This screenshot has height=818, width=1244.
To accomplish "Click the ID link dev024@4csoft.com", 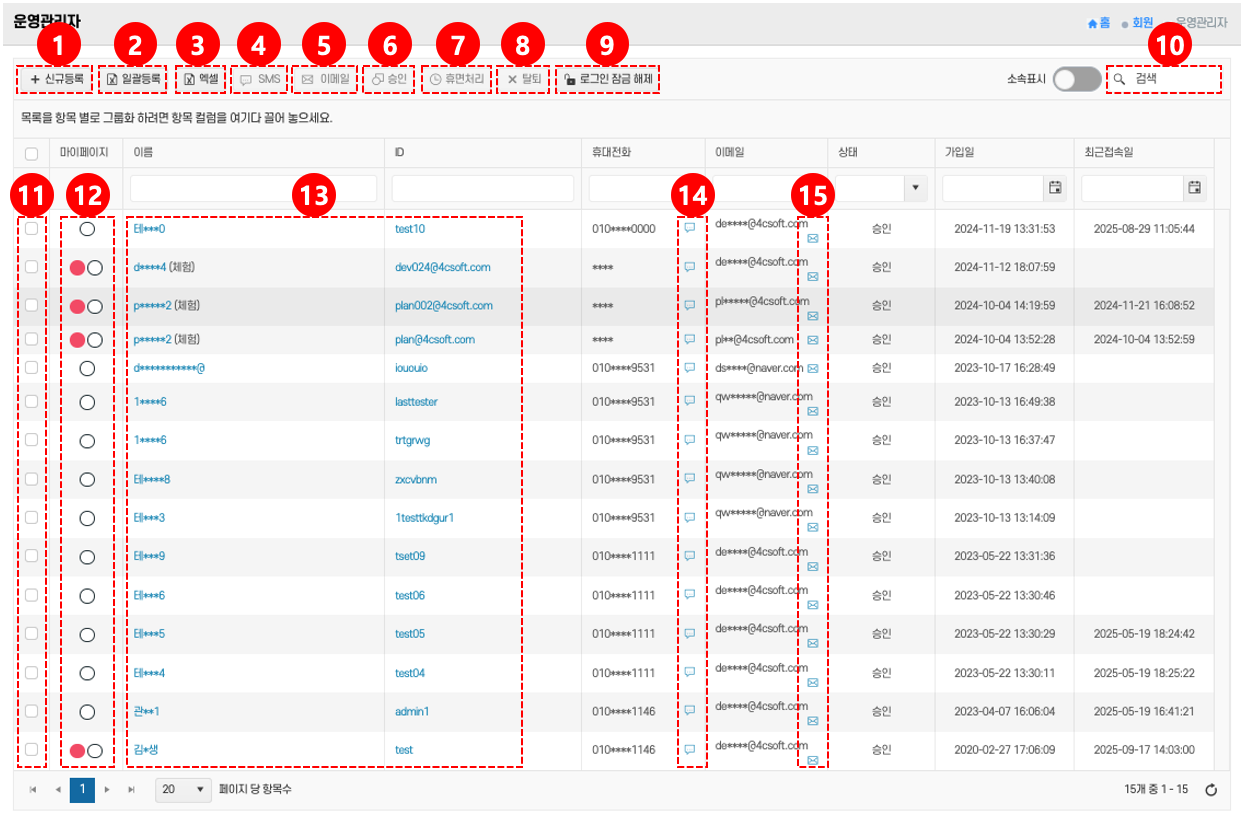I will 442,268.
